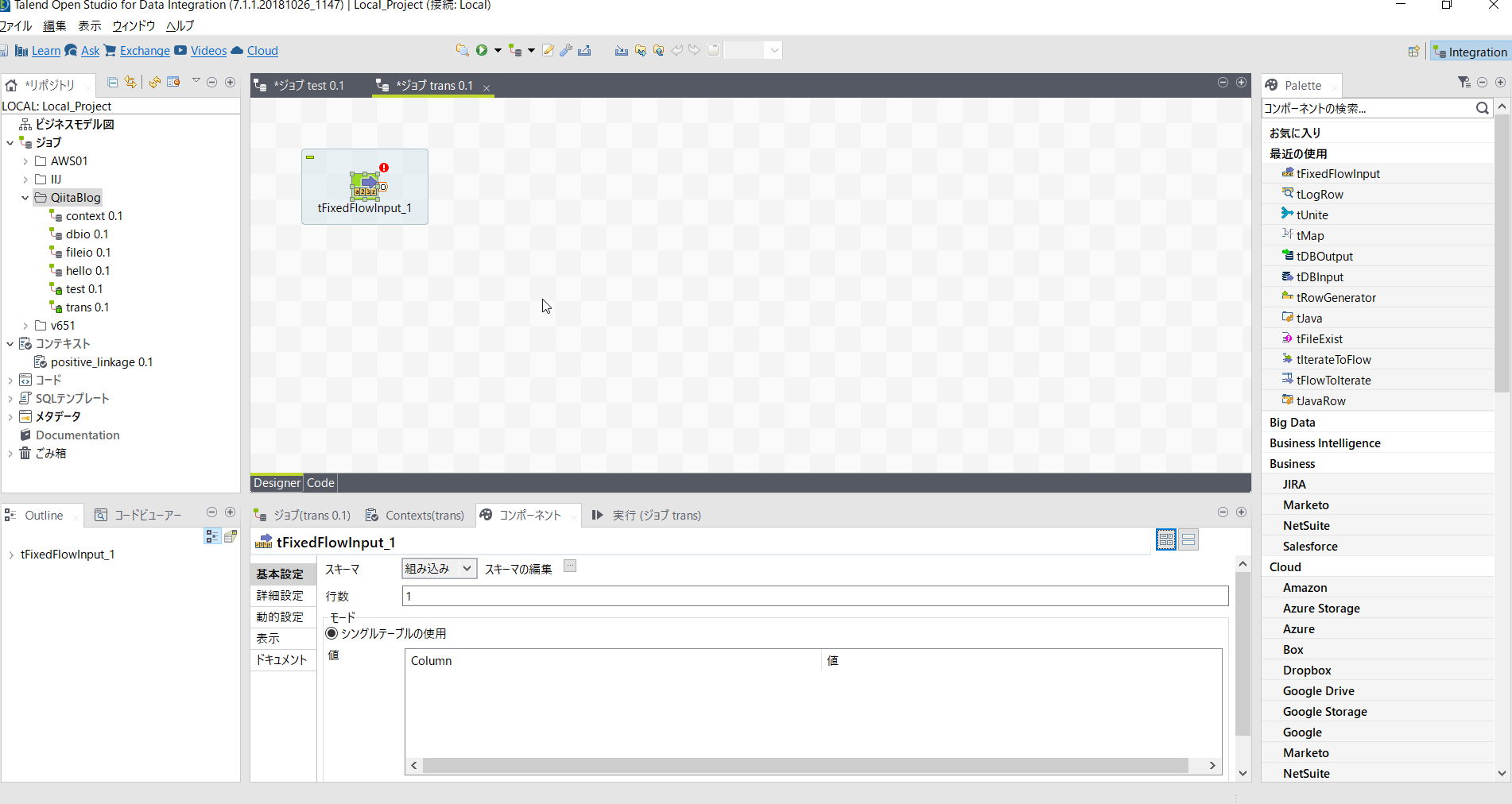Switch to the Code view of the job
This screenshot has width=1512, height=804.
coord(320,482)
